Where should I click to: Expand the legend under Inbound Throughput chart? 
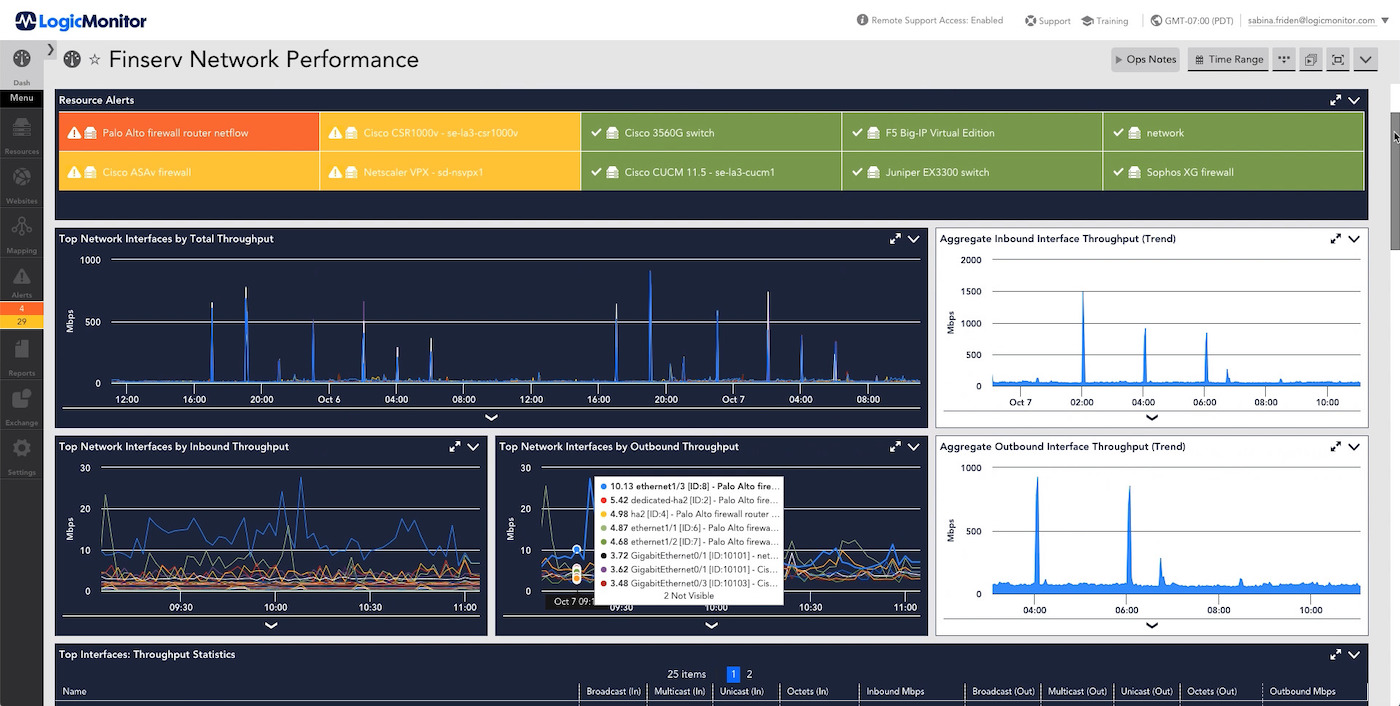point(271,625)
